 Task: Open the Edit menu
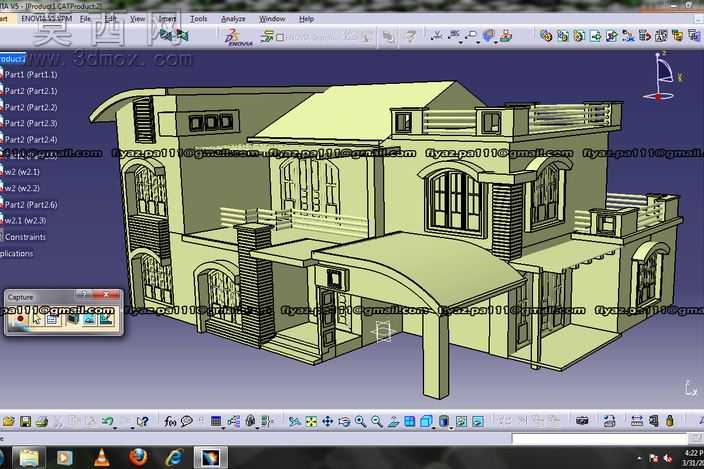[110, 19]
